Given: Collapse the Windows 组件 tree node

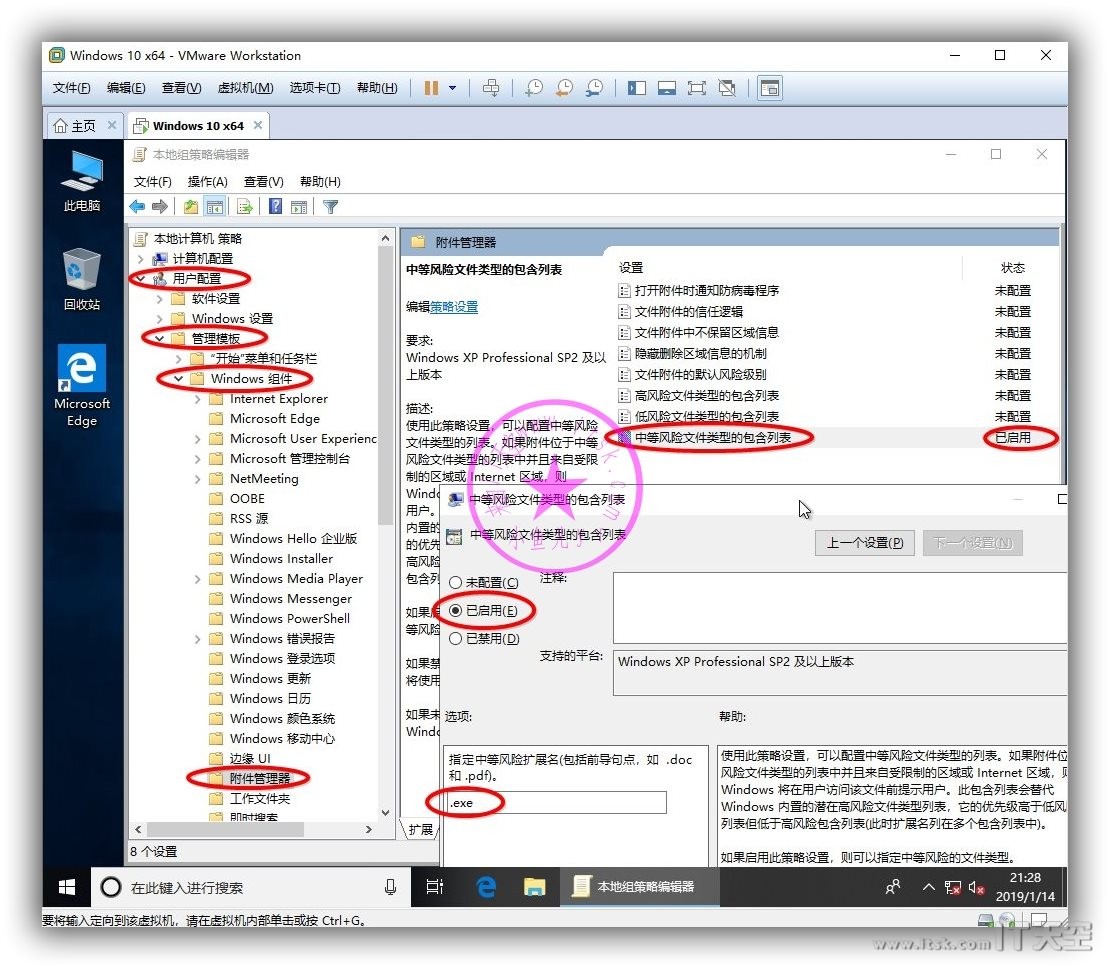Looking at the screenshot, I should pos(178,379).
